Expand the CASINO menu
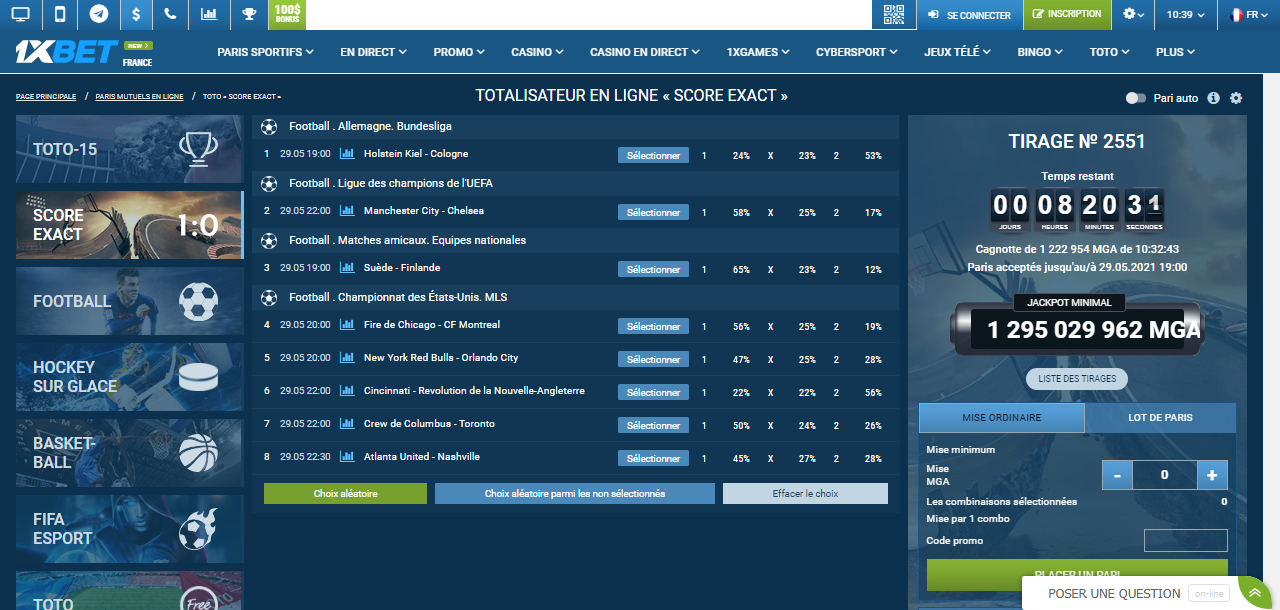This screenshot has height=610, width=1280. [x=537, y=52]
